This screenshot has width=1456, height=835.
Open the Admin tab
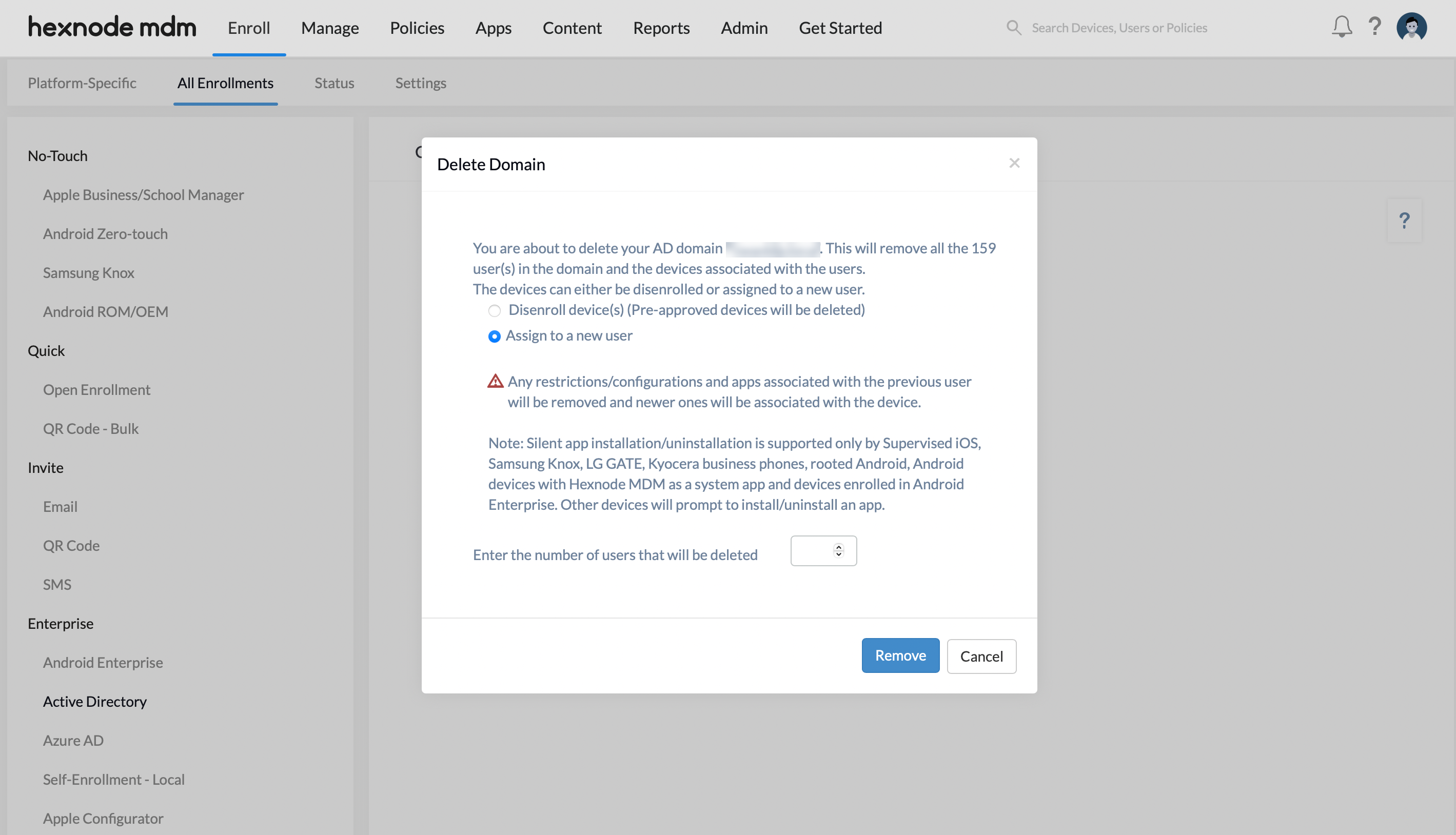[744, 28]
